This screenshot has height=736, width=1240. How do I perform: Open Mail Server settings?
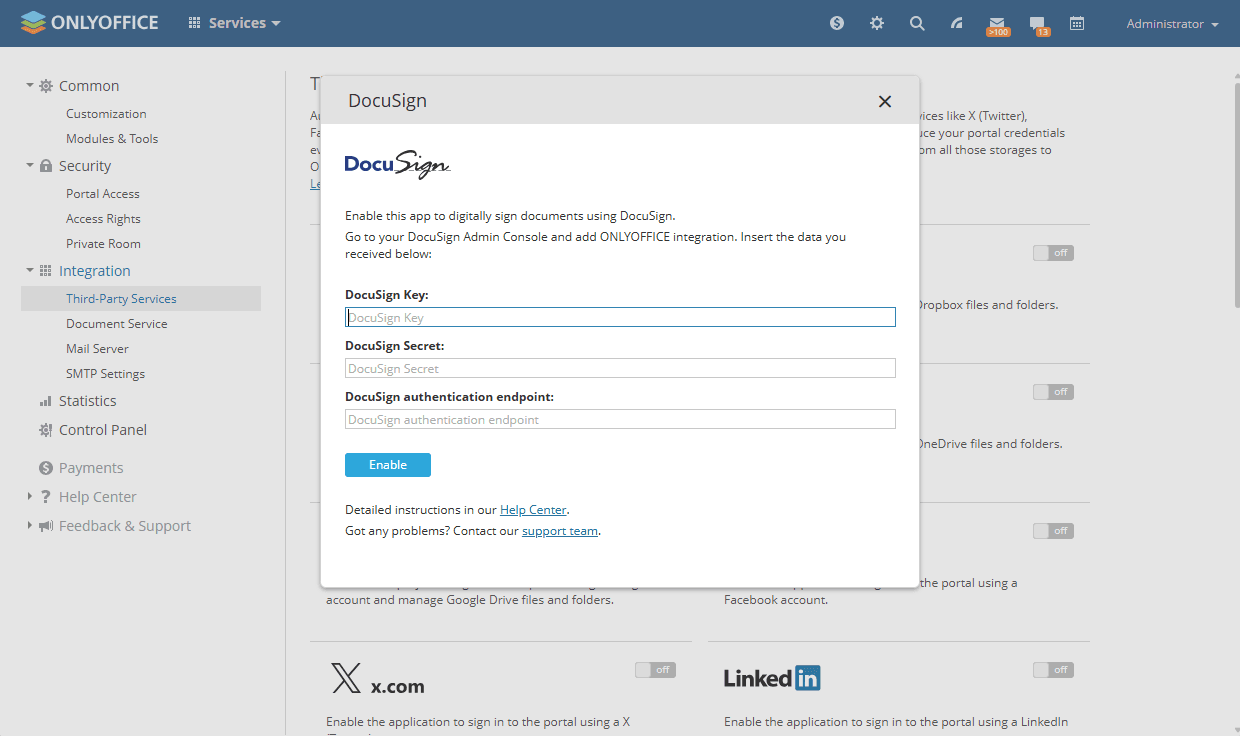(x=97, y=349)
